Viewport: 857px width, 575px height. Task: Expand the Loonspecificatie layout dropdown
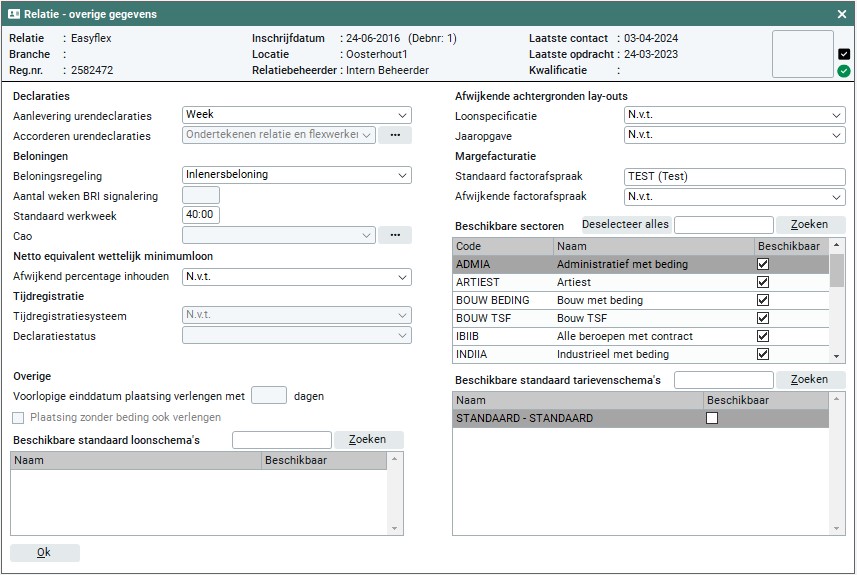pyautogui.click(x=734, y=116)
